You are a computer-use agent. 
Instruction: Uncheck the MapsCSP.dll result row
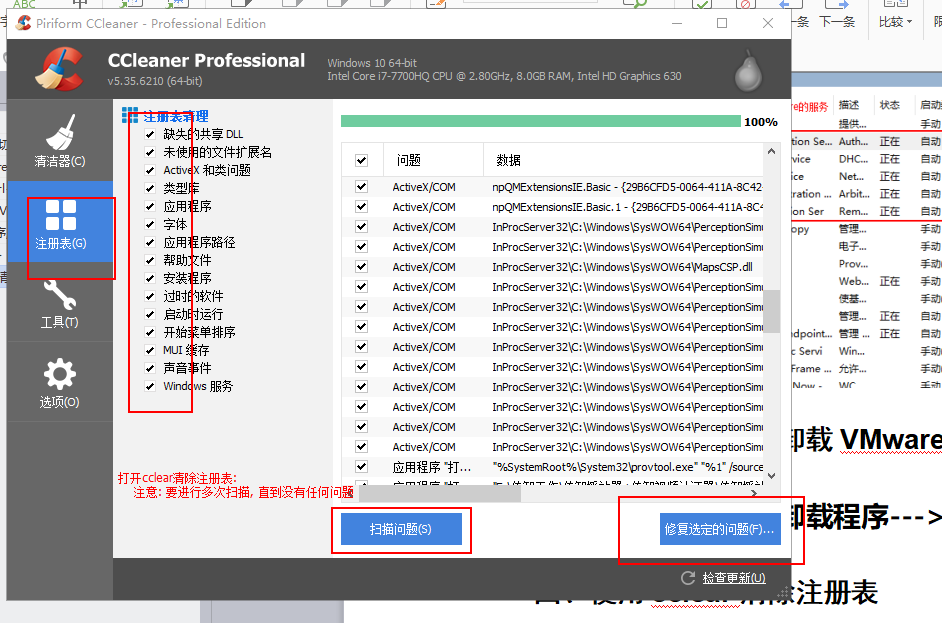coord(362,267)
